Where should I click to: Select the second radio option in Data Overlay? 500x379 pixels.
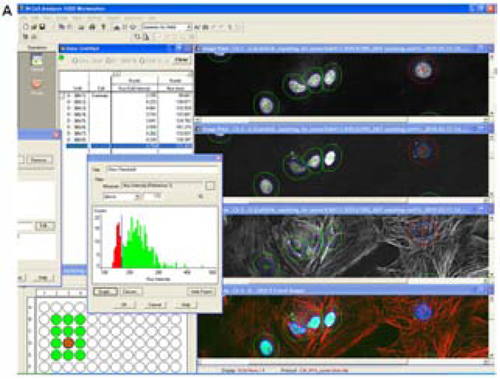pos(108,61)
